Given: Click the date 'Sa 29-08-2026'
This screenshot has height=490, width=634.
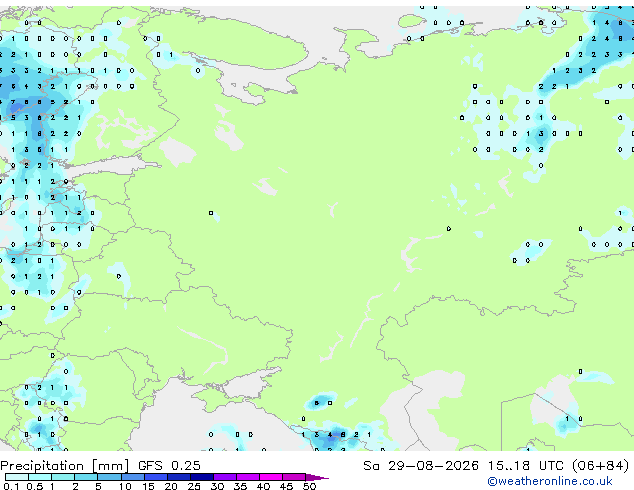Looking at the screenshot, I should pyautogui.click(x=421, y=465).
